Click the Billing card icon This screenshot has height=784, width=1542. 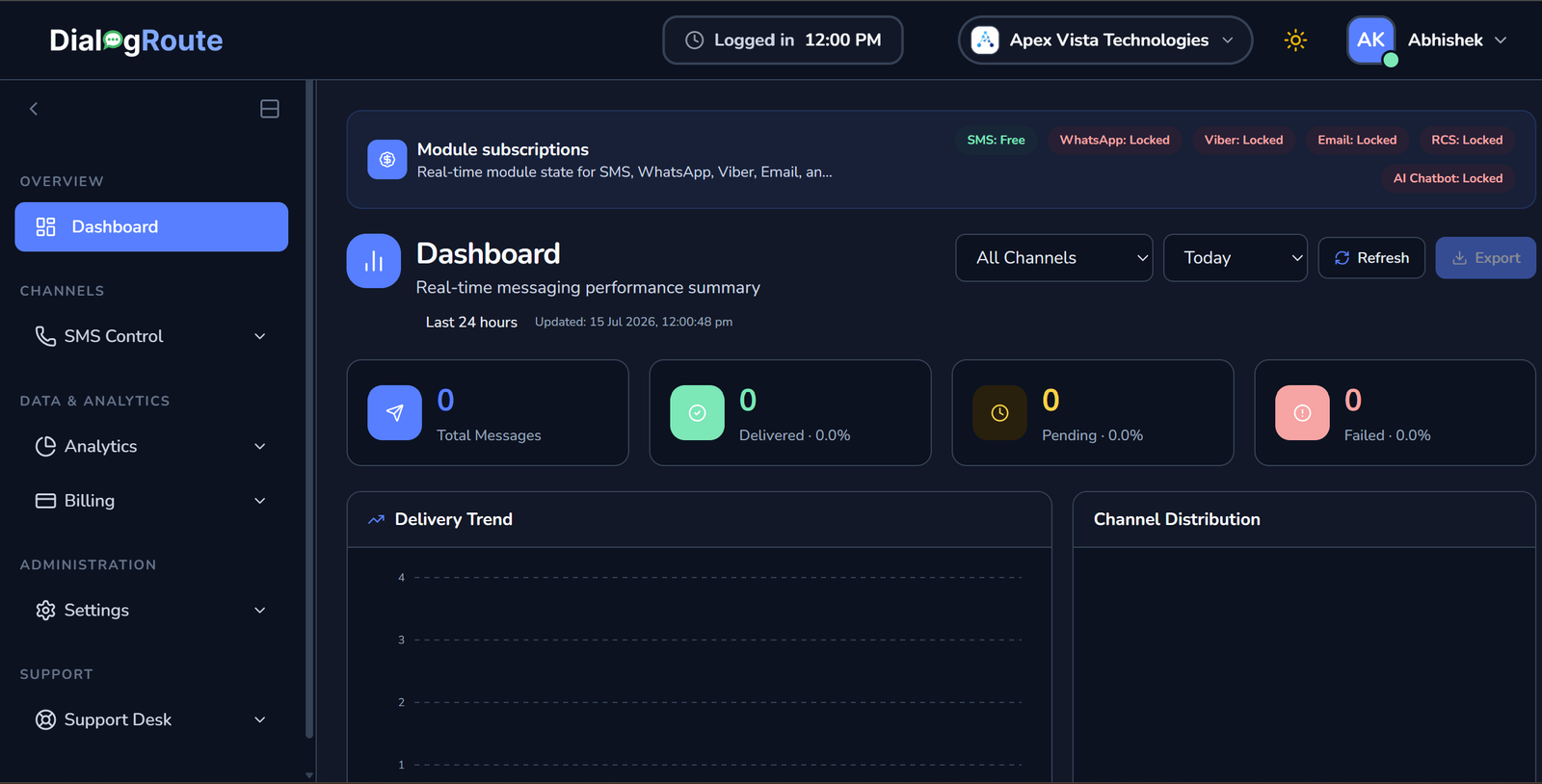45,501
